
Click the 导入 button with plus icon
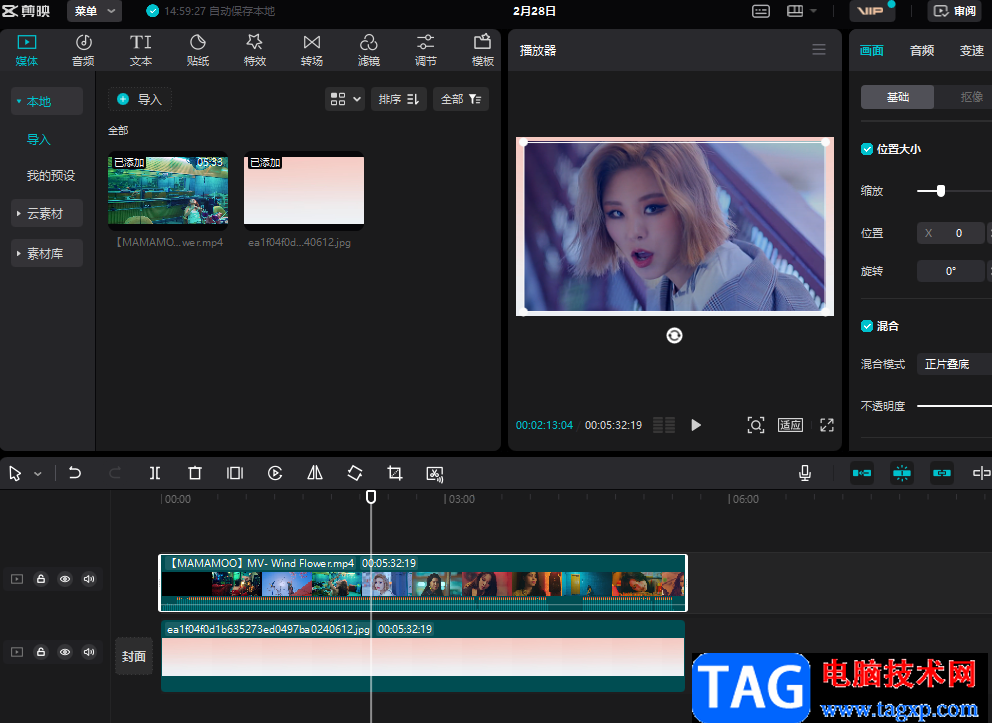pos(140,99)
